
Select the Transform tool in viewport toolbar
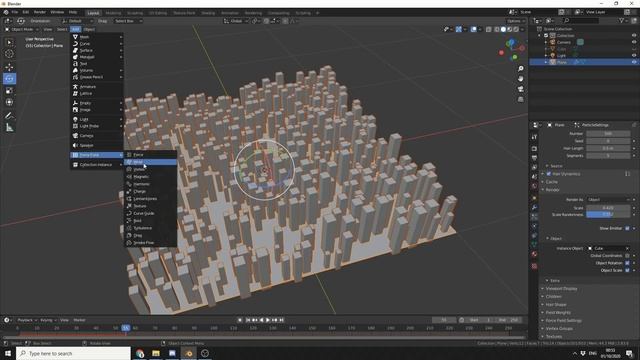pos(9,102)
